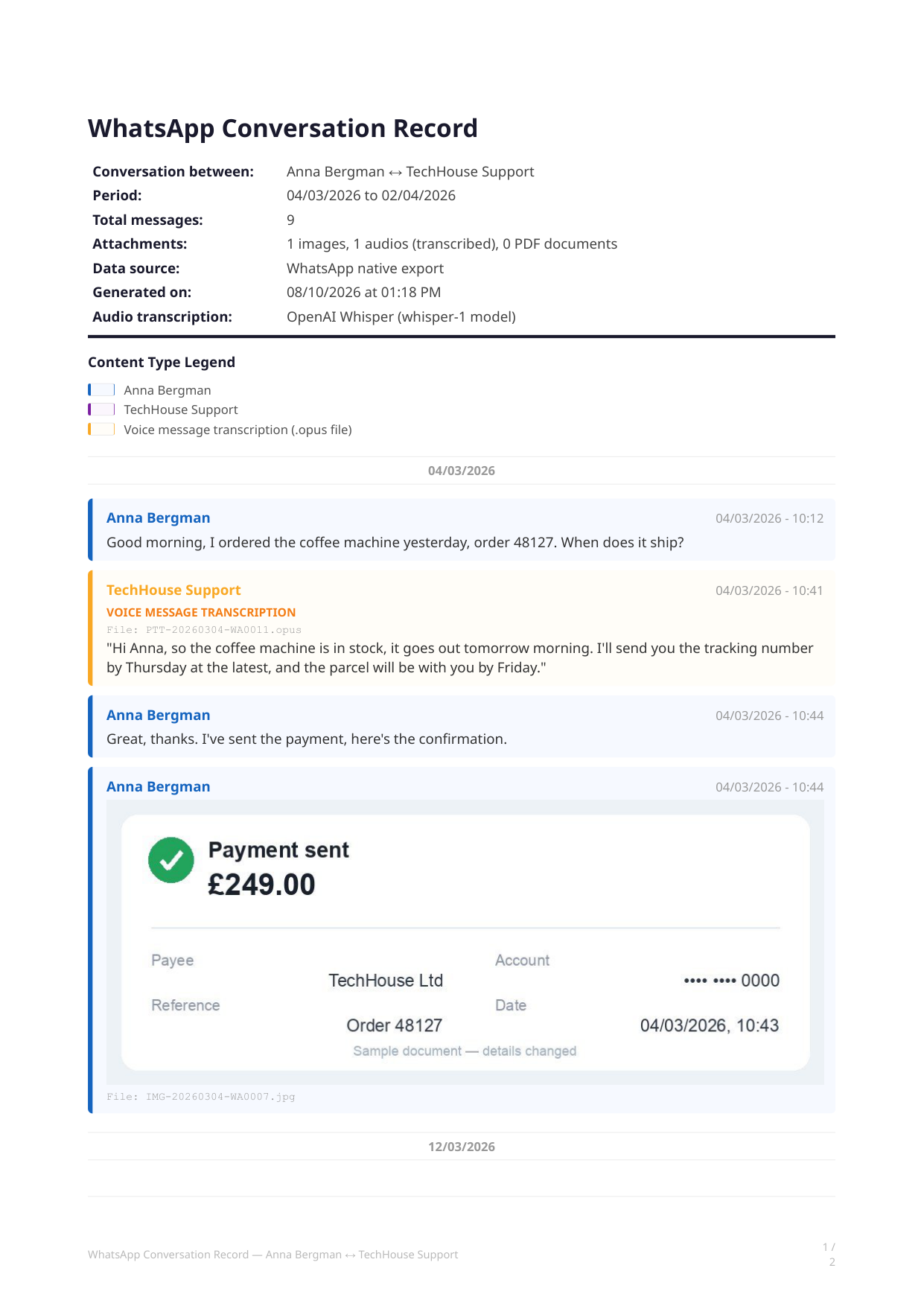The width and height of the screenshot is (924, 1306).
Task: Click the TechHouse Support sender name
Action: 173,590
